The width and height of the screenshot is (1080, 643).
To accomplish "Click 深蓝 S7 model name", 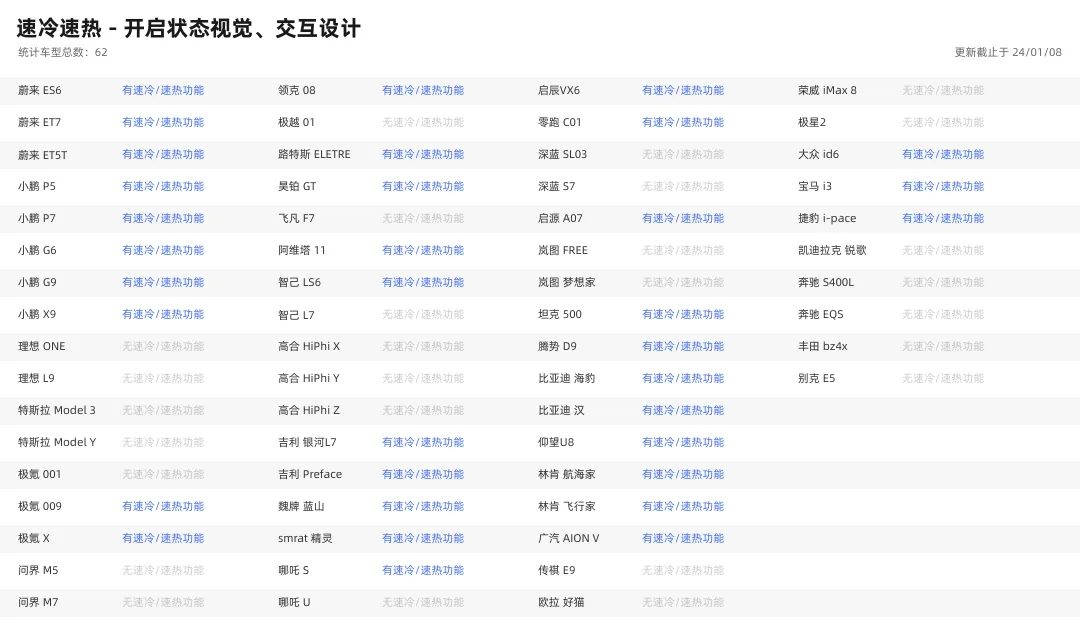I will click(x=557, y=187).
